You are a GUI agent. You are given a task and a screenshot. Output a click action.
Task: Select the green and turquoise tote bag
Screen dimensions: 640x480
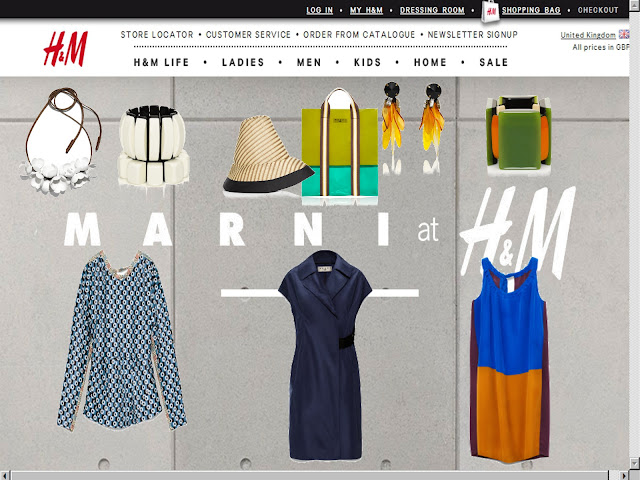340,146
